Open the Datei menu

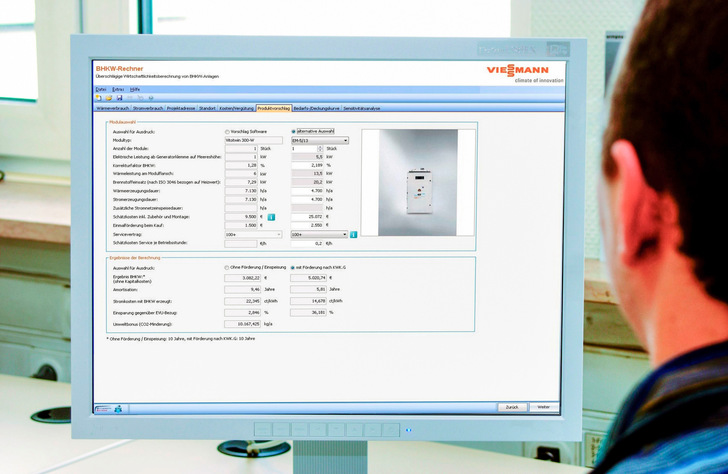100,89
